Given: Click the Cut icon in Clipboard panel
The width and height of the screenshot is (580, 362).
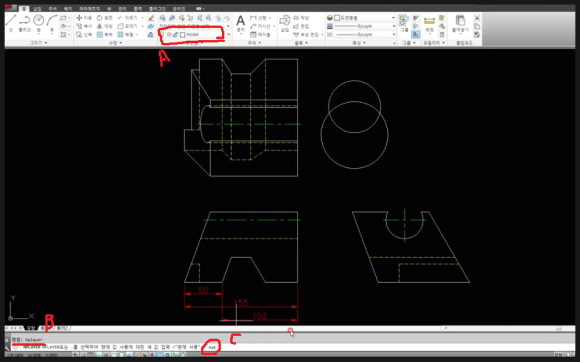Looking at the screenshot, I should tap(477, 18).
